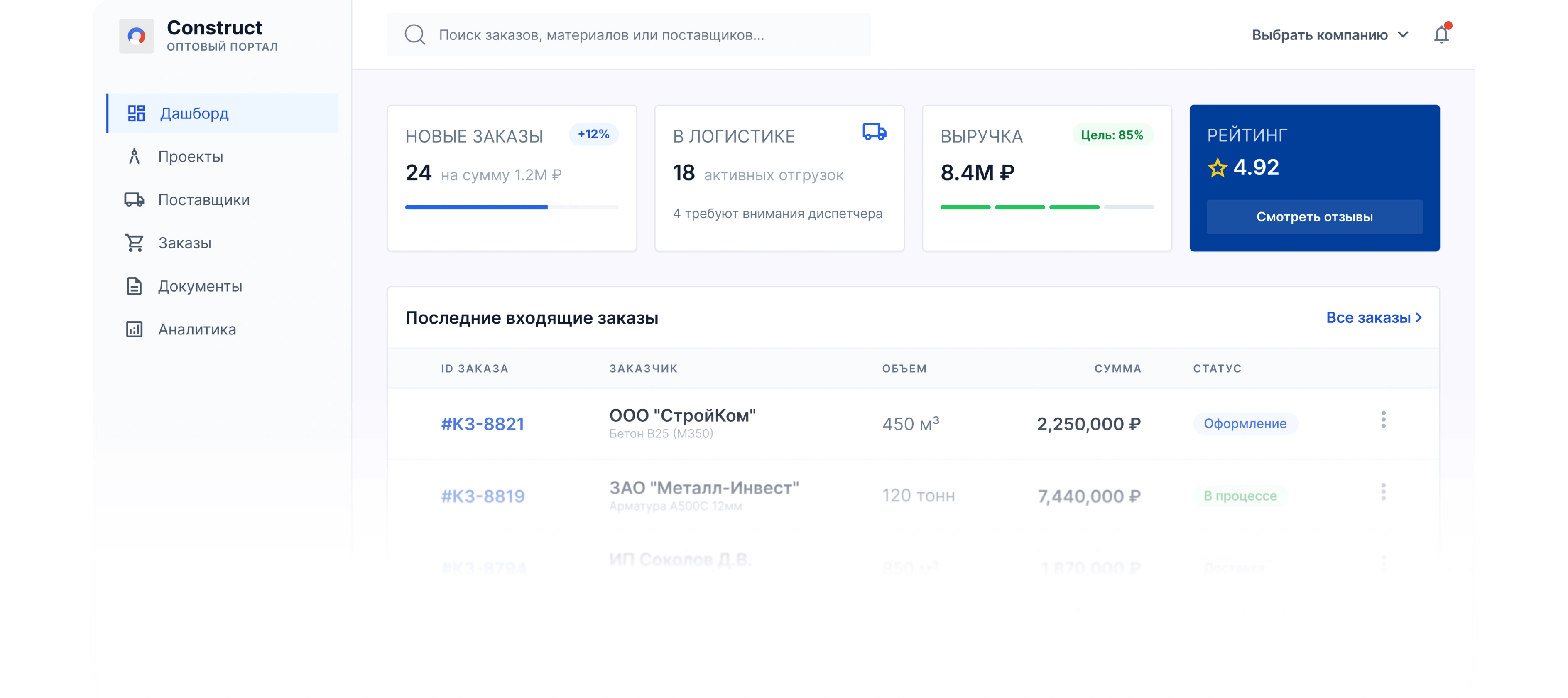This screenshot has height=698, width=1568.
Task: Select customer ООО "СтройКом"
Action: [682, 415]
